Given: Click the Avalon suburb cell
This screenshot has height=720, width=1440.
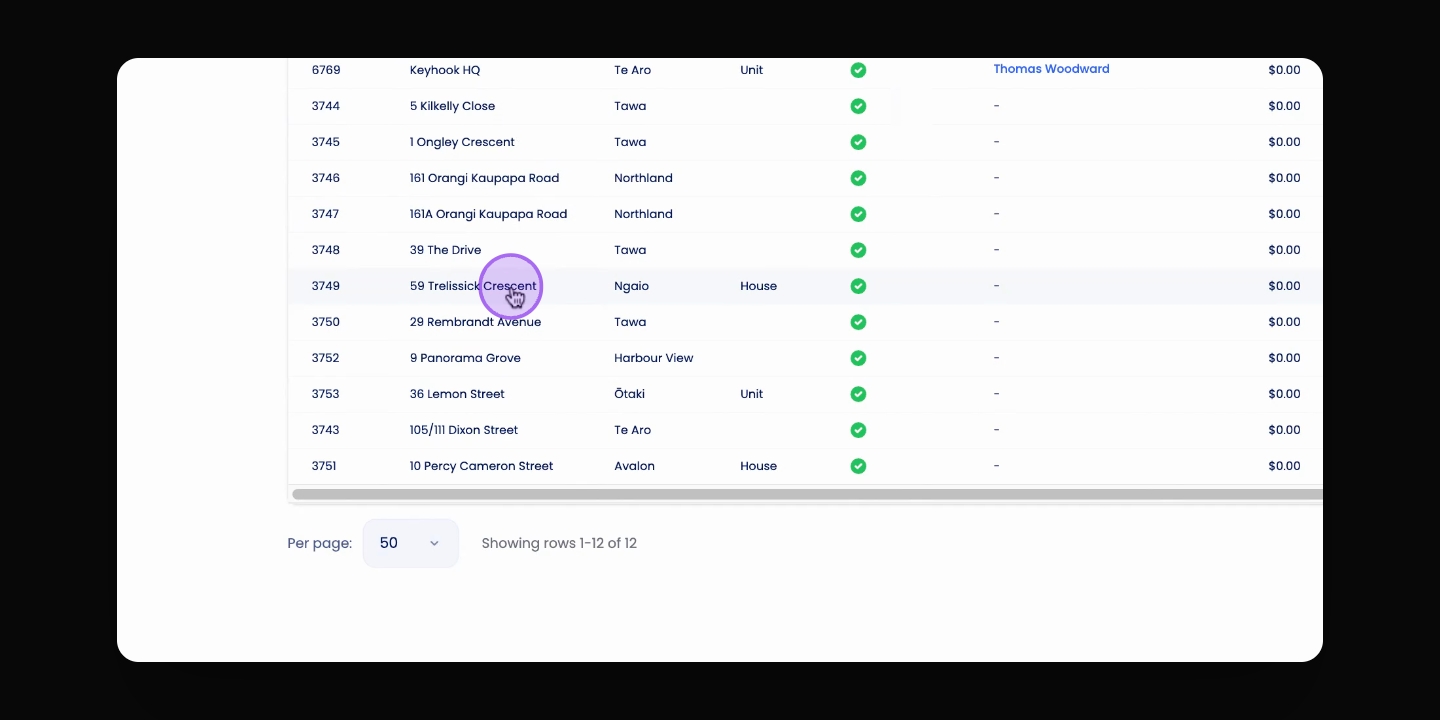Looking at the screenshot, I should point(634,466).
